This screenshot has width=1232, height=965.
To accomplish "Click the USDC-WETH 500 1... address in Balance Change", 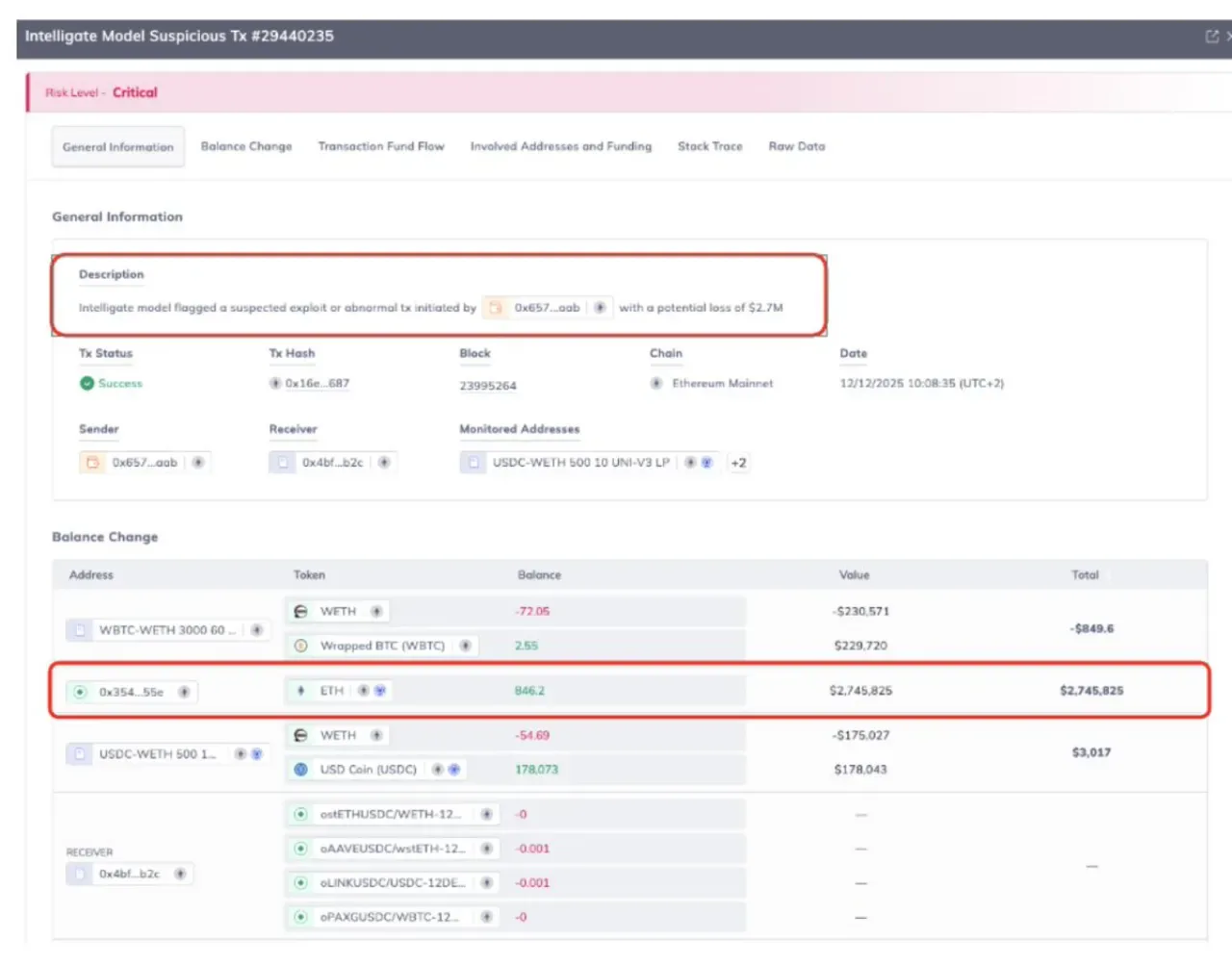I will (x=157, y=754).
